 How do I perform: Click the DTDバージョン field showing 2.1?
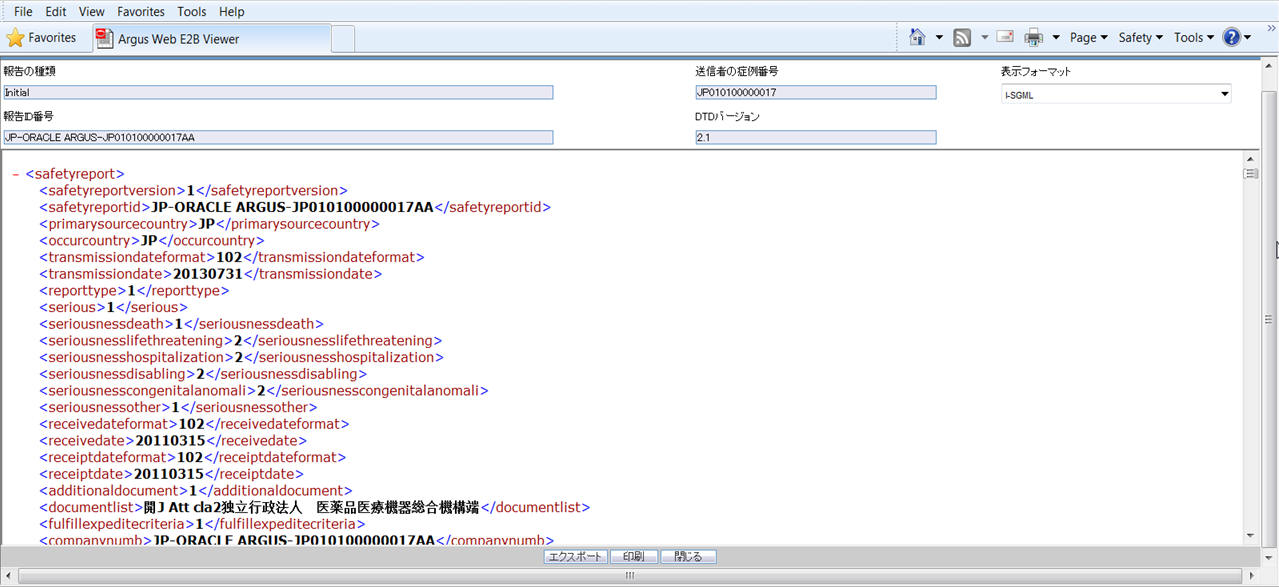(x=816, y=137)
